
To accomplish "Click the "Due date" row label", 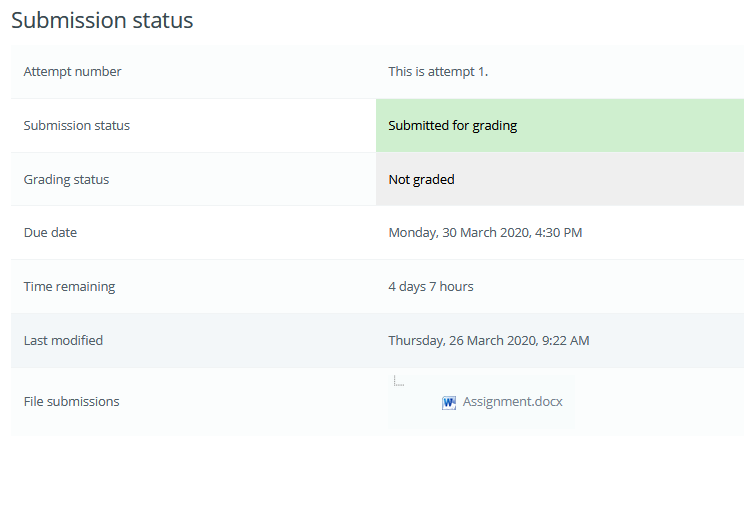I will [x=50, y=233].
